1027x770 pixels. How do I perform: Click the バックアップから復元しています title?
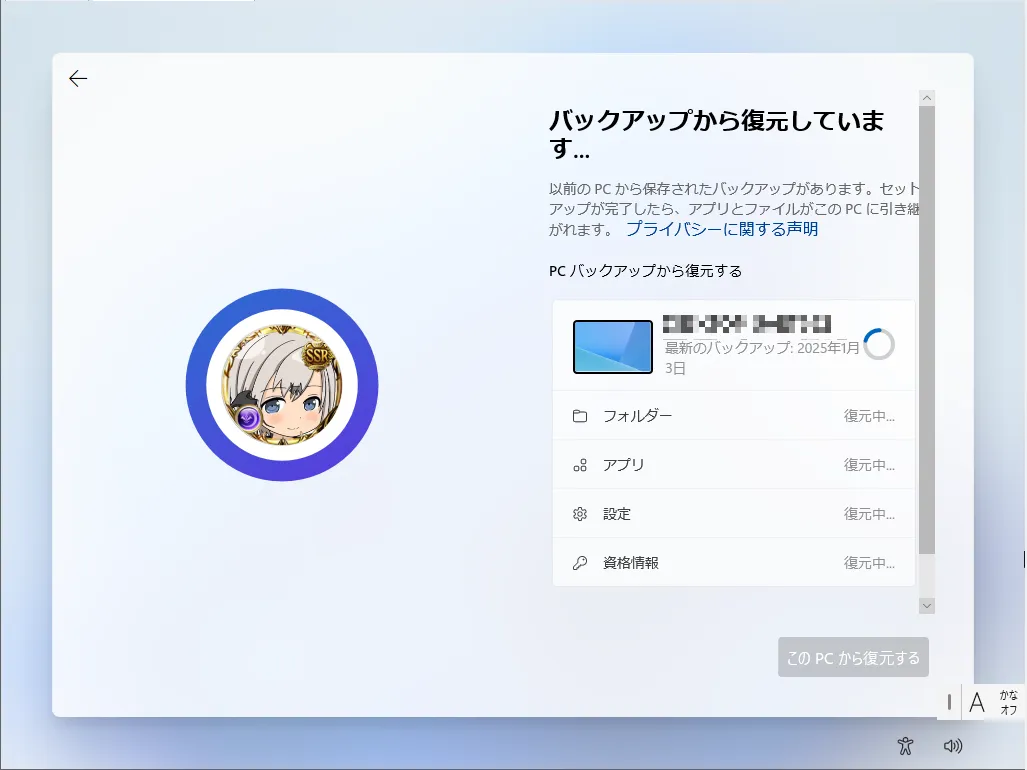point(717,134)
